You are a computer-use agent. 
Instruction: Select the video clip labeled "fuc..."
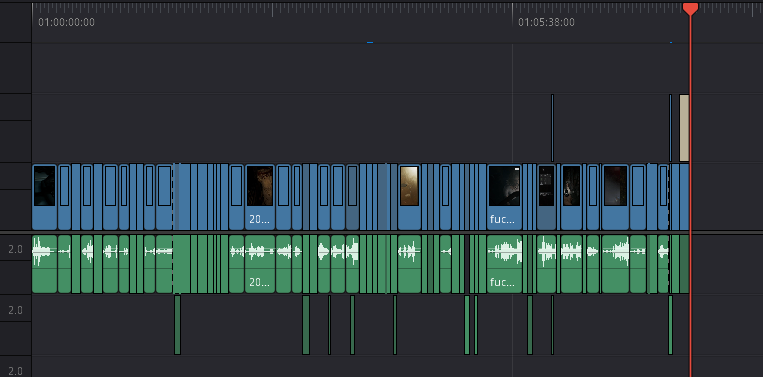[x=504, y=197]
